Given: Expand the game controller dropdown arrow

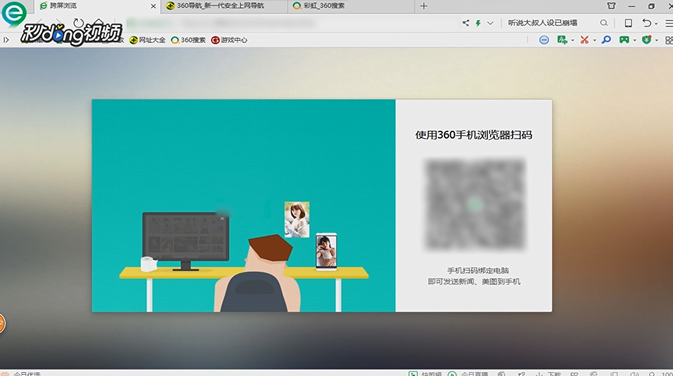Looking at the screenshot, I should (634, 41).
